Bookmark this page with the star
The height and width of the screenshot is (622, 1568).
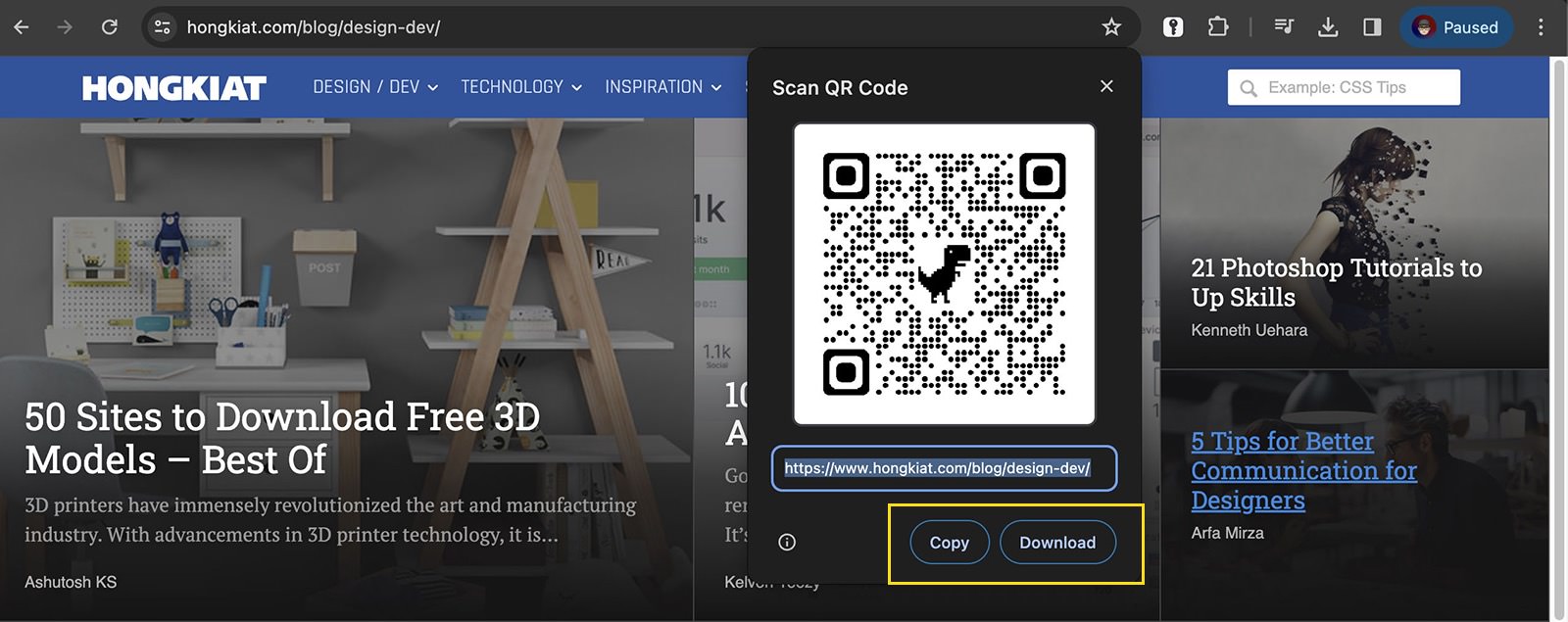click(x=1111, y=27)
